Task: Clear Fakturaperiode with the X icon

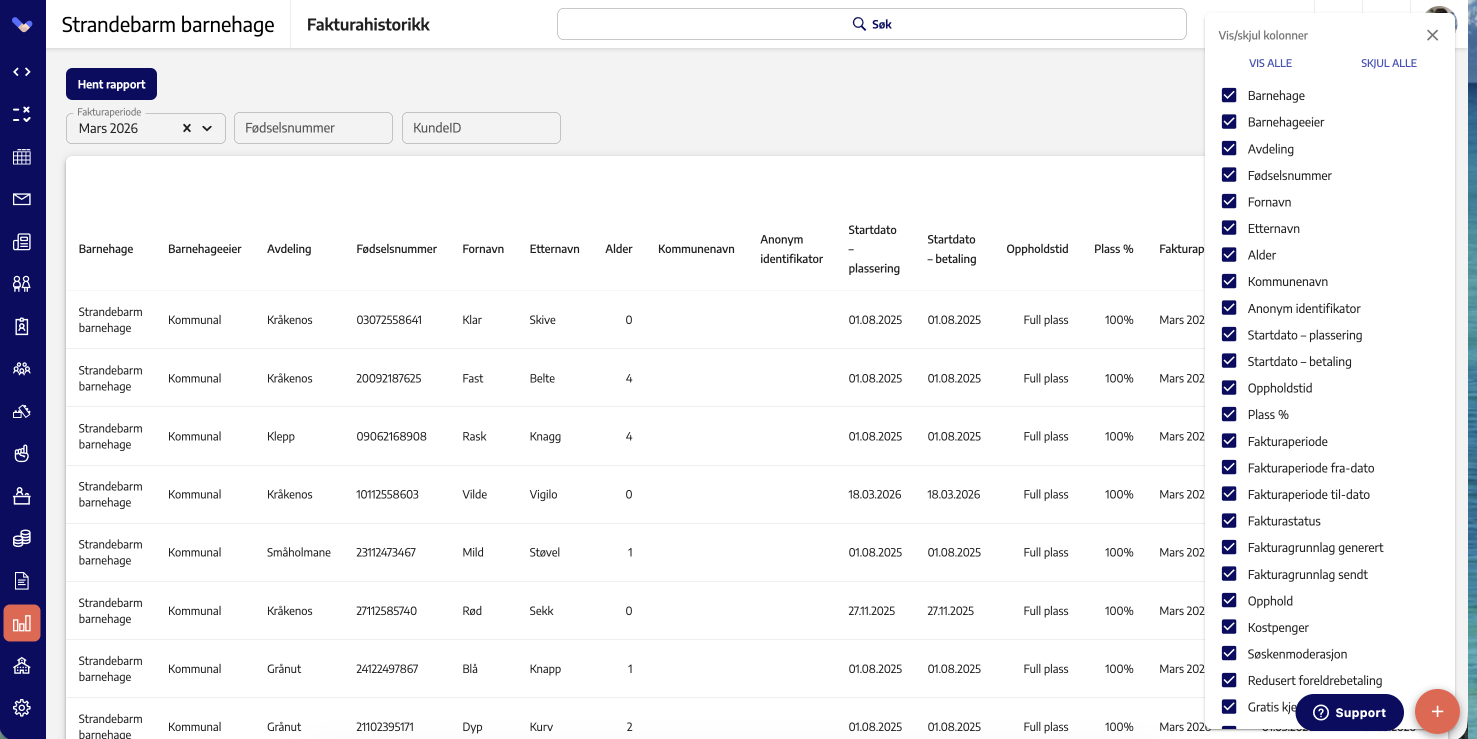Action: 187,128
